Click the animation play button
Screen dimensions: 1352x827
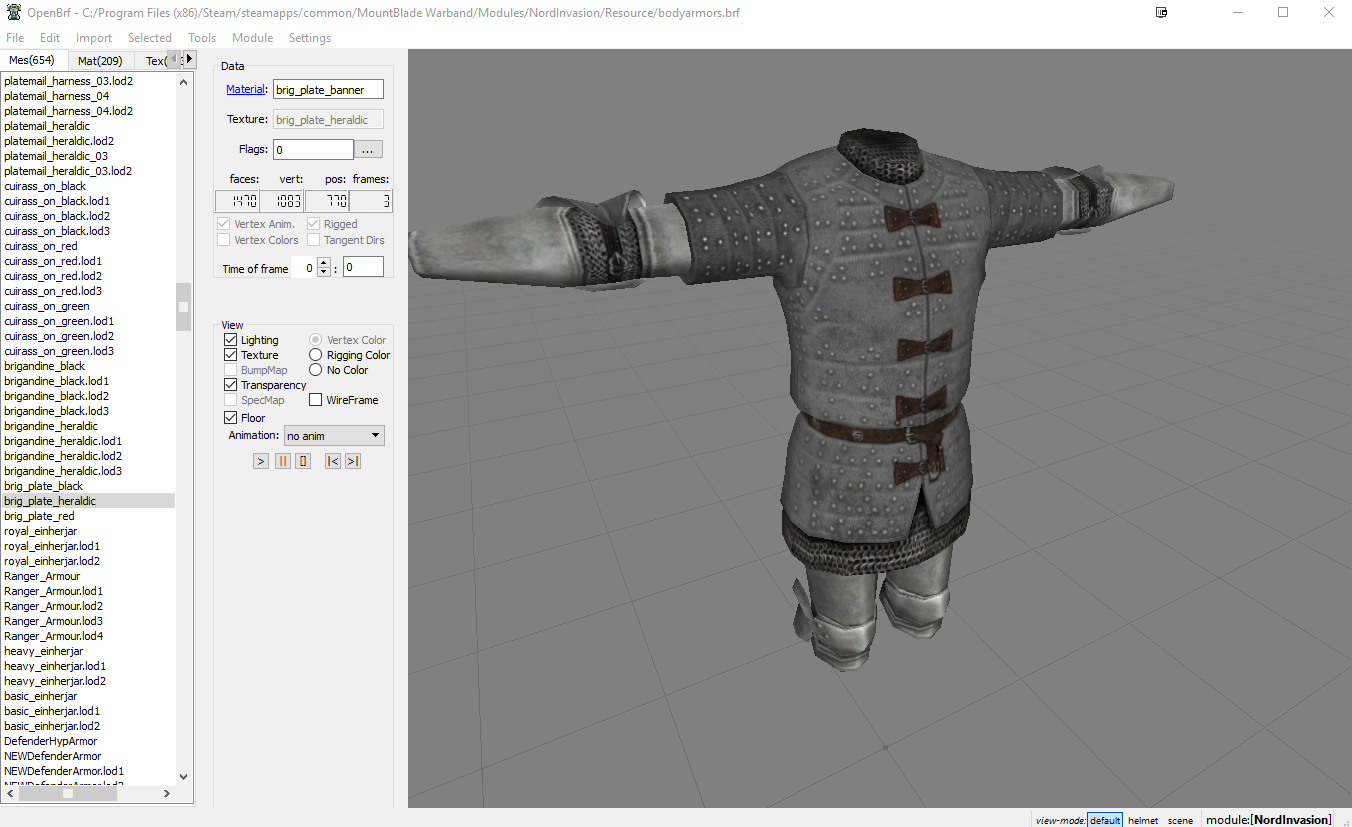click(261, 461)
